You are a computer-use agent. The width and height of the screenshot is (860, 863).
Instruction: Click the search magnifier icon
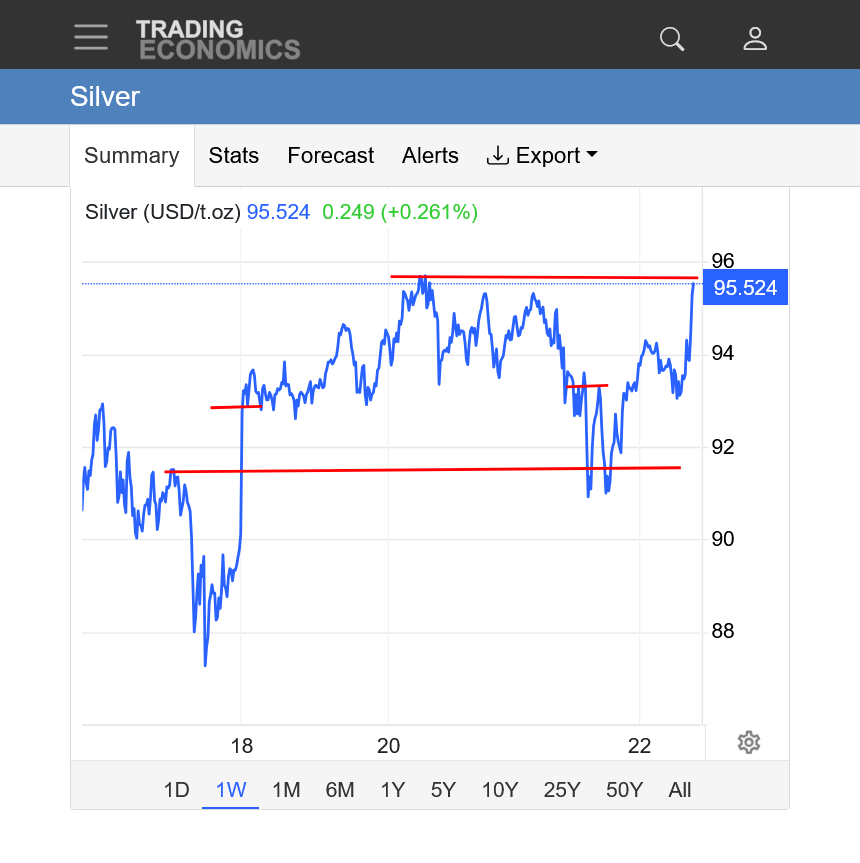point(672,39)
